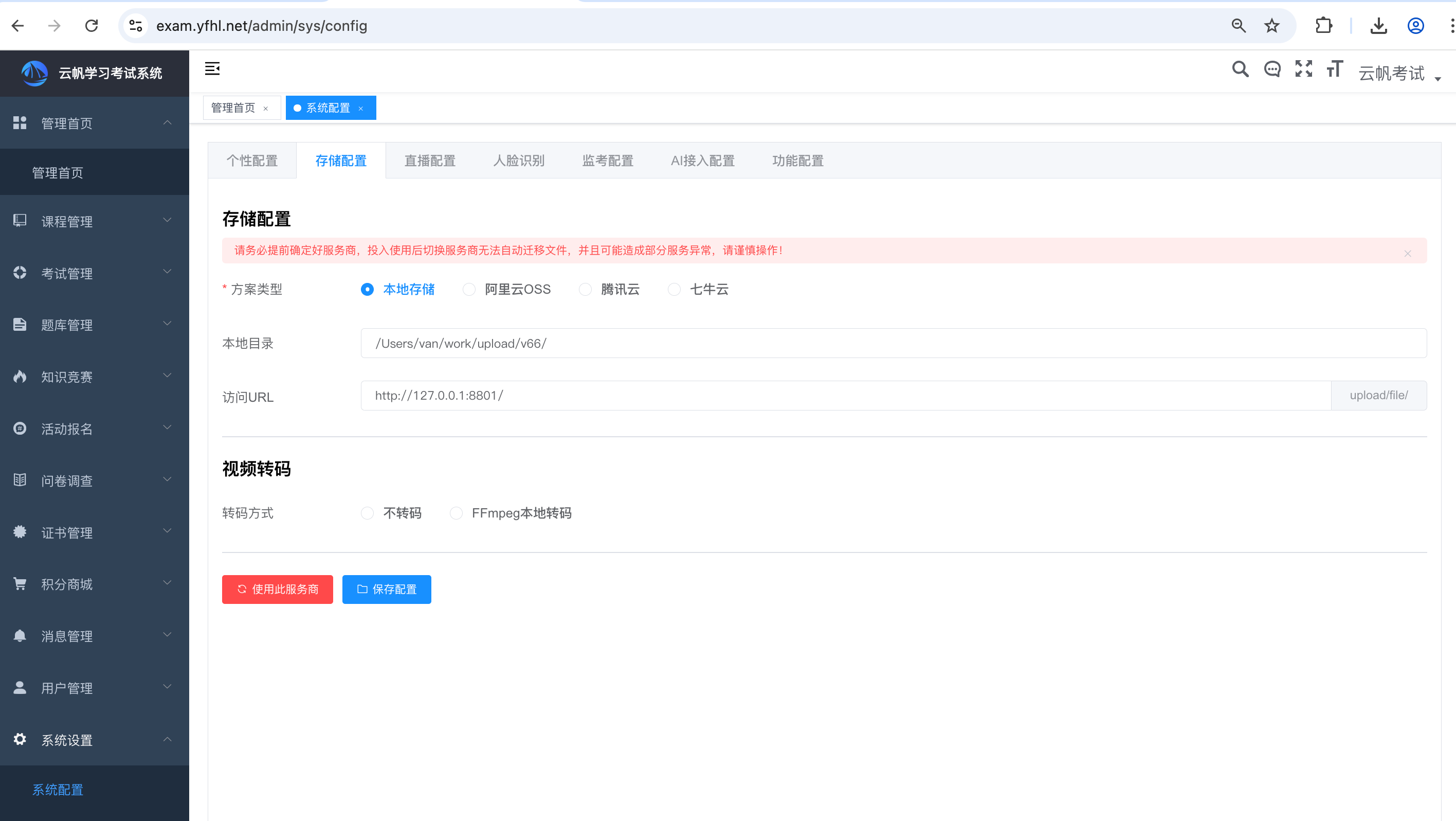Viewport: 1456px width, 821px height.
Task: Click the 考试管理 icon in the sidebar
Action: click(20, 273)
